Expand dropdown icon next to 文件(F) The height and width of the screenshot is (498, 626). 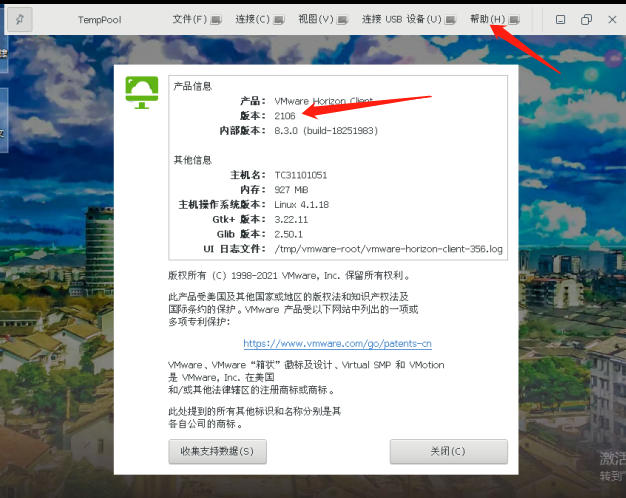[216, 20]
